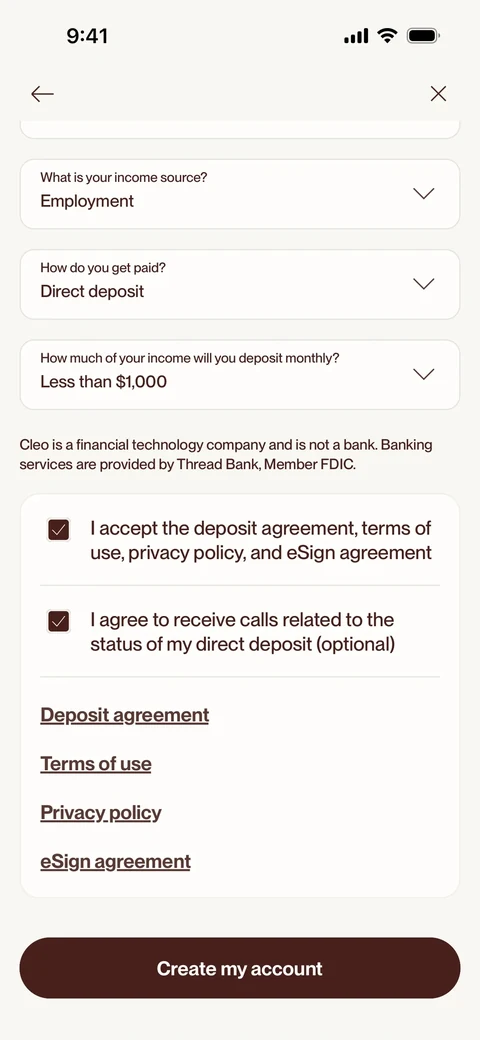This screenshot has height=1040, width=480.
Task: Open the Privacy policy link
Action: tap(101, 813)
